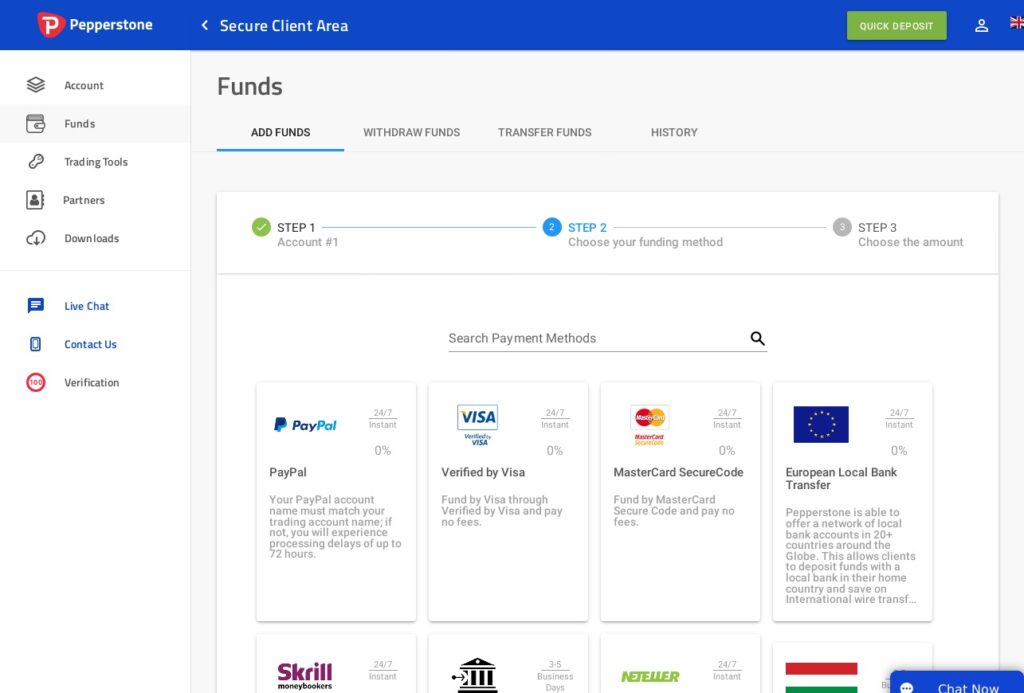Go back using the chevron beside Secure Client Area

point(204,25)
